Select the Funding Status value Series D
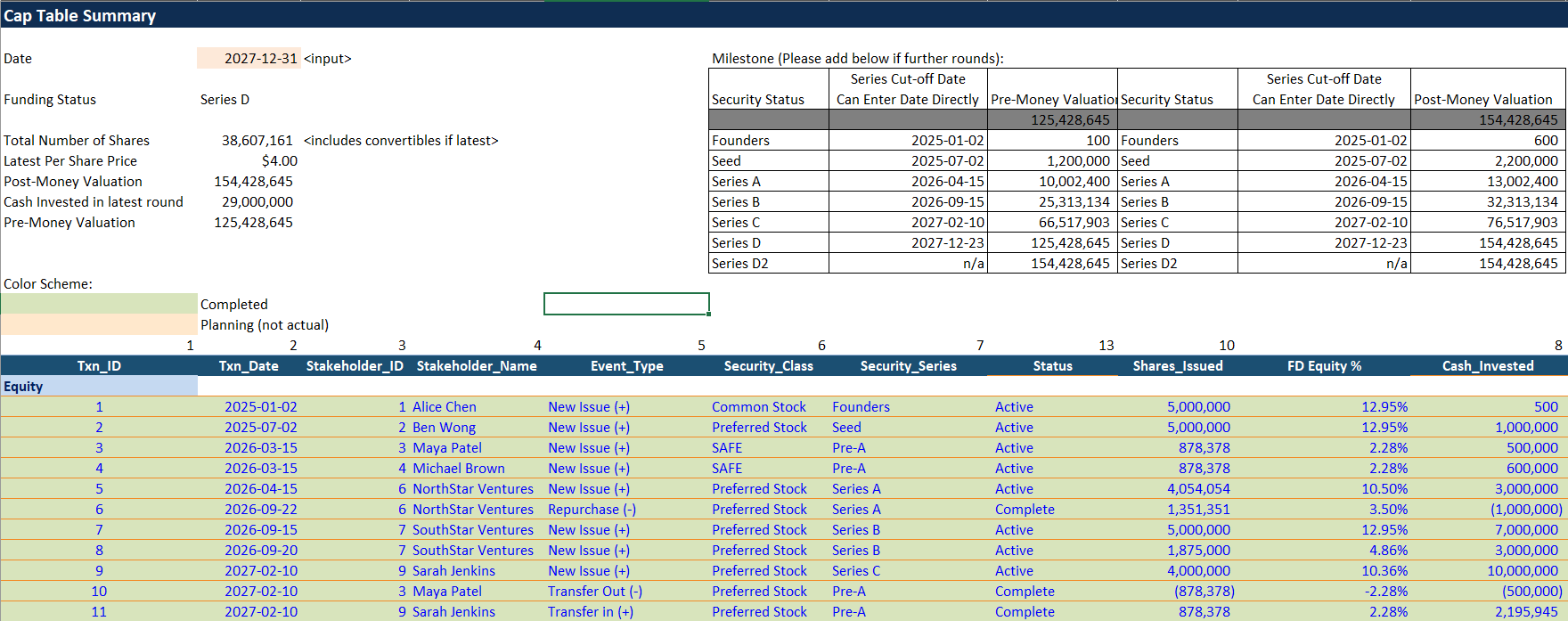The height and width of the screenshot is (621, 1568). pos(225,100)
